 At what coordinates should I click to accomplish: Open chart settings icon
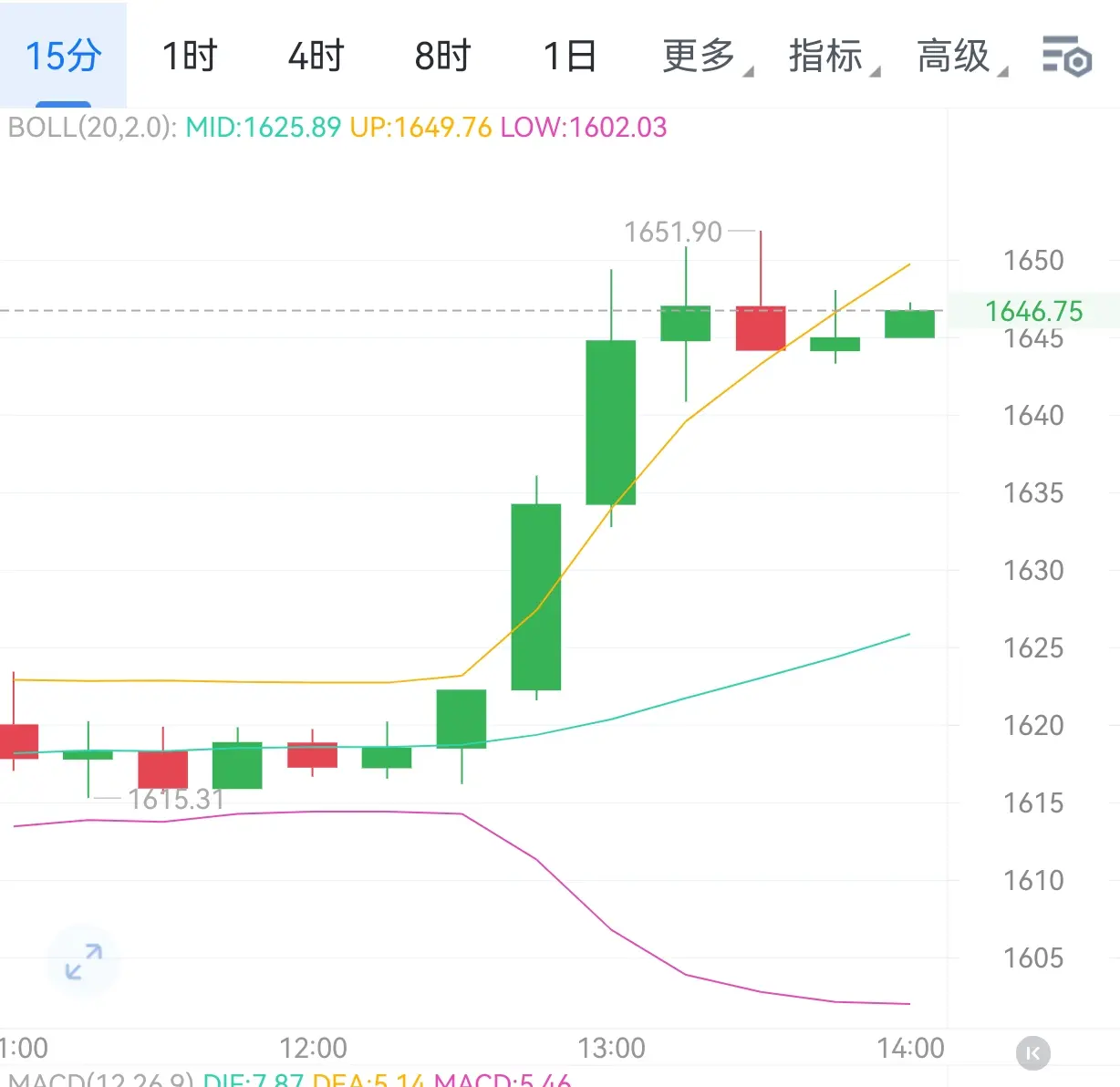click(x=1067, y=57)
